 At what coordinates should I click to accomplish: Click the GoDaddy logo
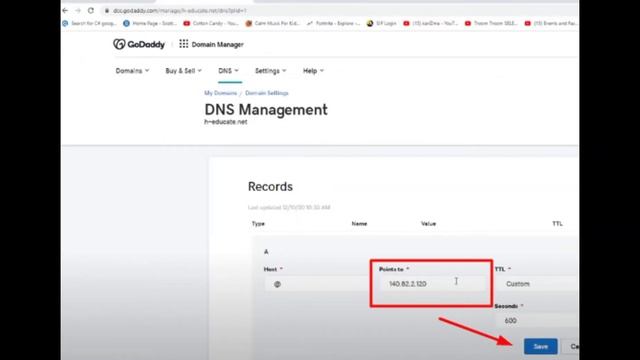139,44
